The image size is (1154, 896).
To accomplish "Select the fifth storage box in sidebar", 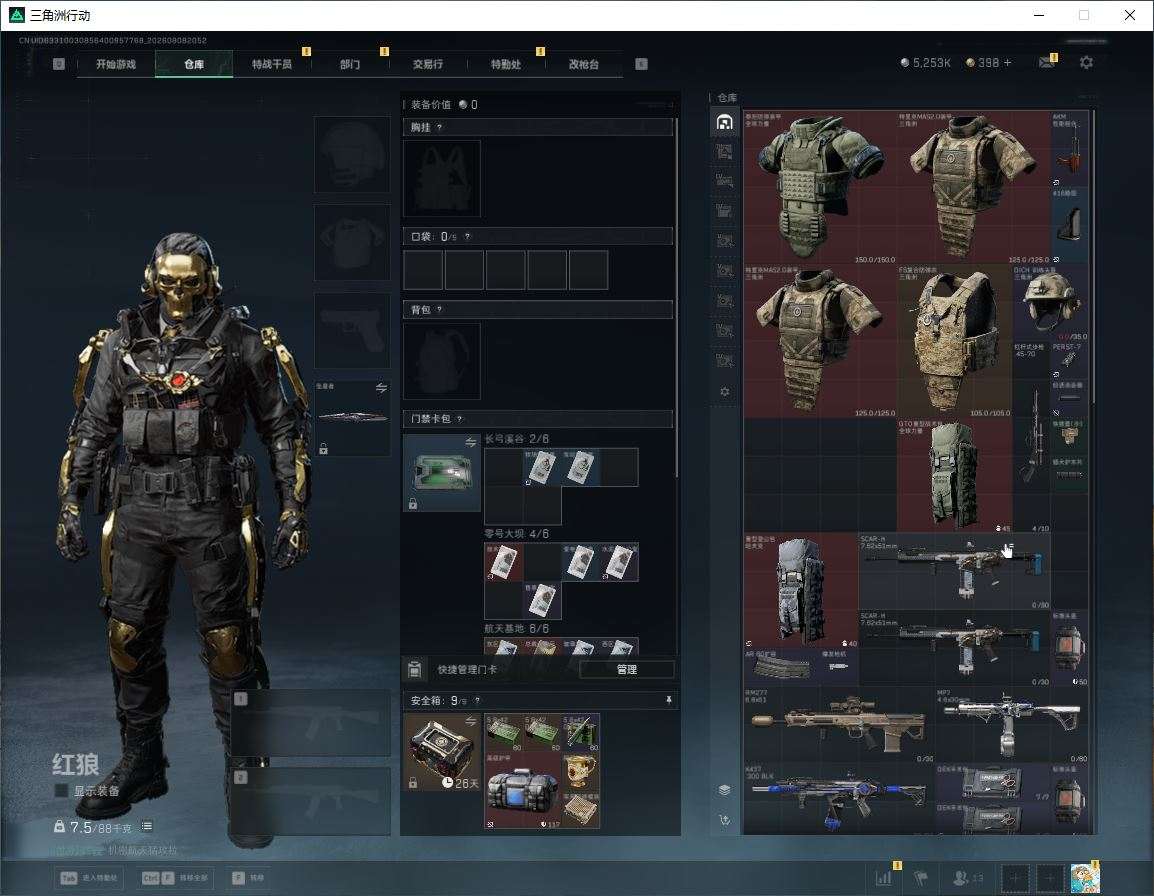I will (x=724, y=241).
